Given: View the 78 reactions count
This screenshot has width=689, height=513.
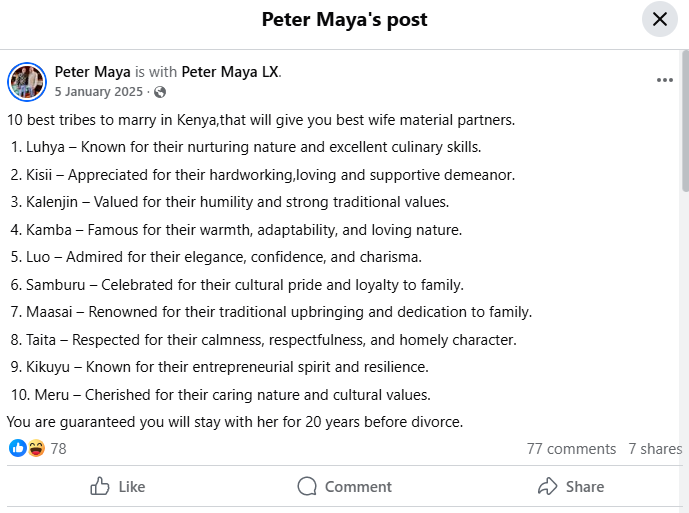Looking at the screenshot, I should 58,449.
